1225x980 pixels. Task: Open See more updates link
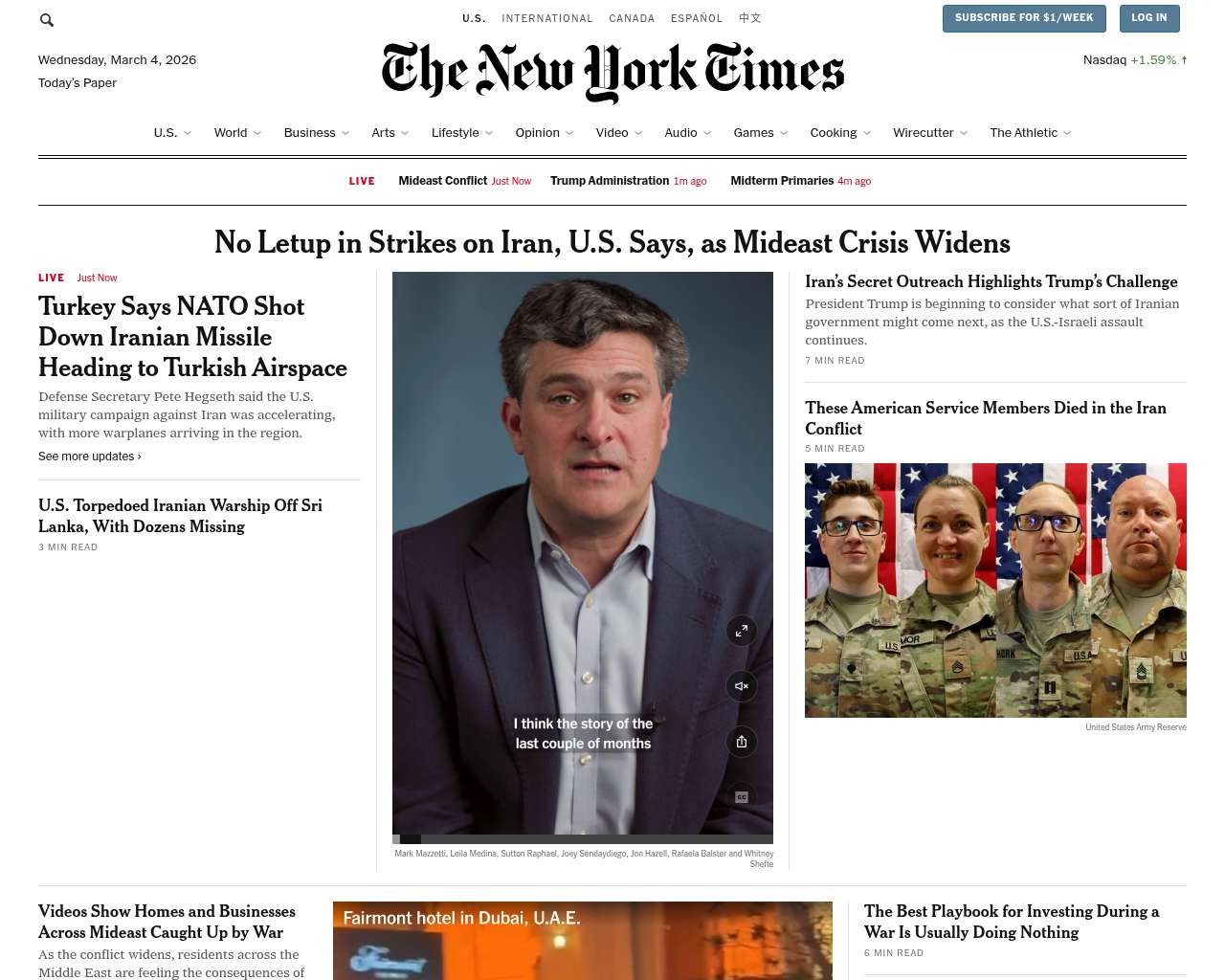(x=90, y=457)
